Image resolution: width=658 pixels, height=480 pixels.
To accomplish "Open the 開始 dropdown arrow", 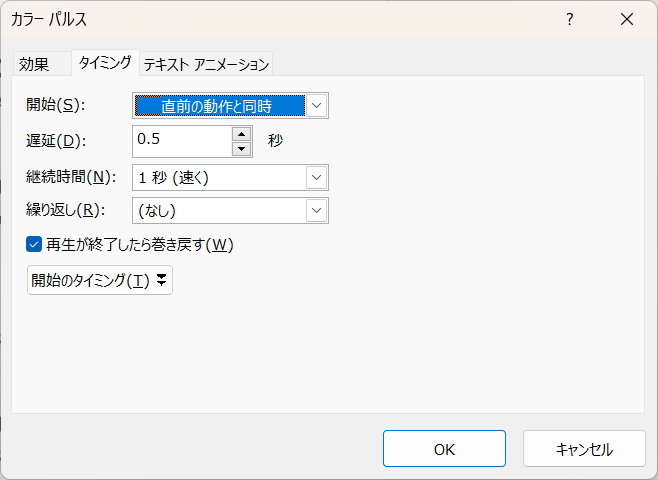I will click(316, 105).
